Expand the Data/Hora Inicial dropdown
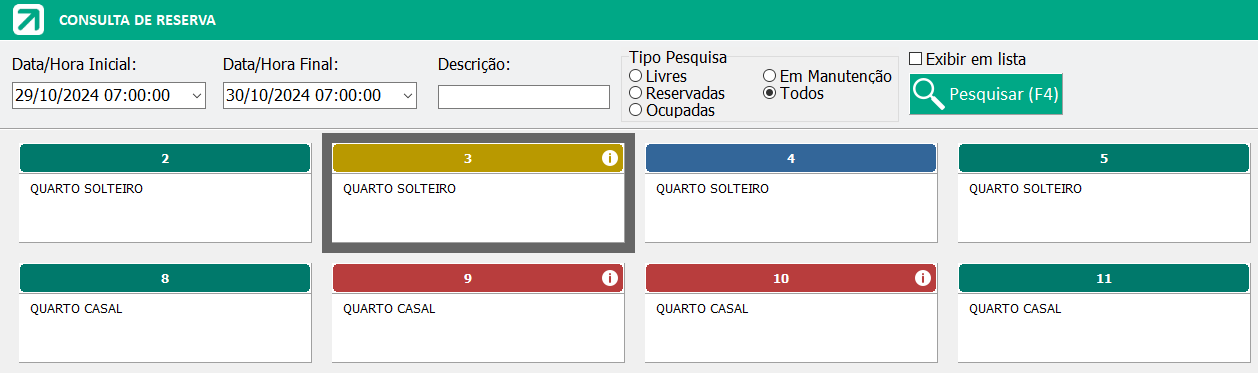Screen dimensions: 1258x373 coord(196,96)
